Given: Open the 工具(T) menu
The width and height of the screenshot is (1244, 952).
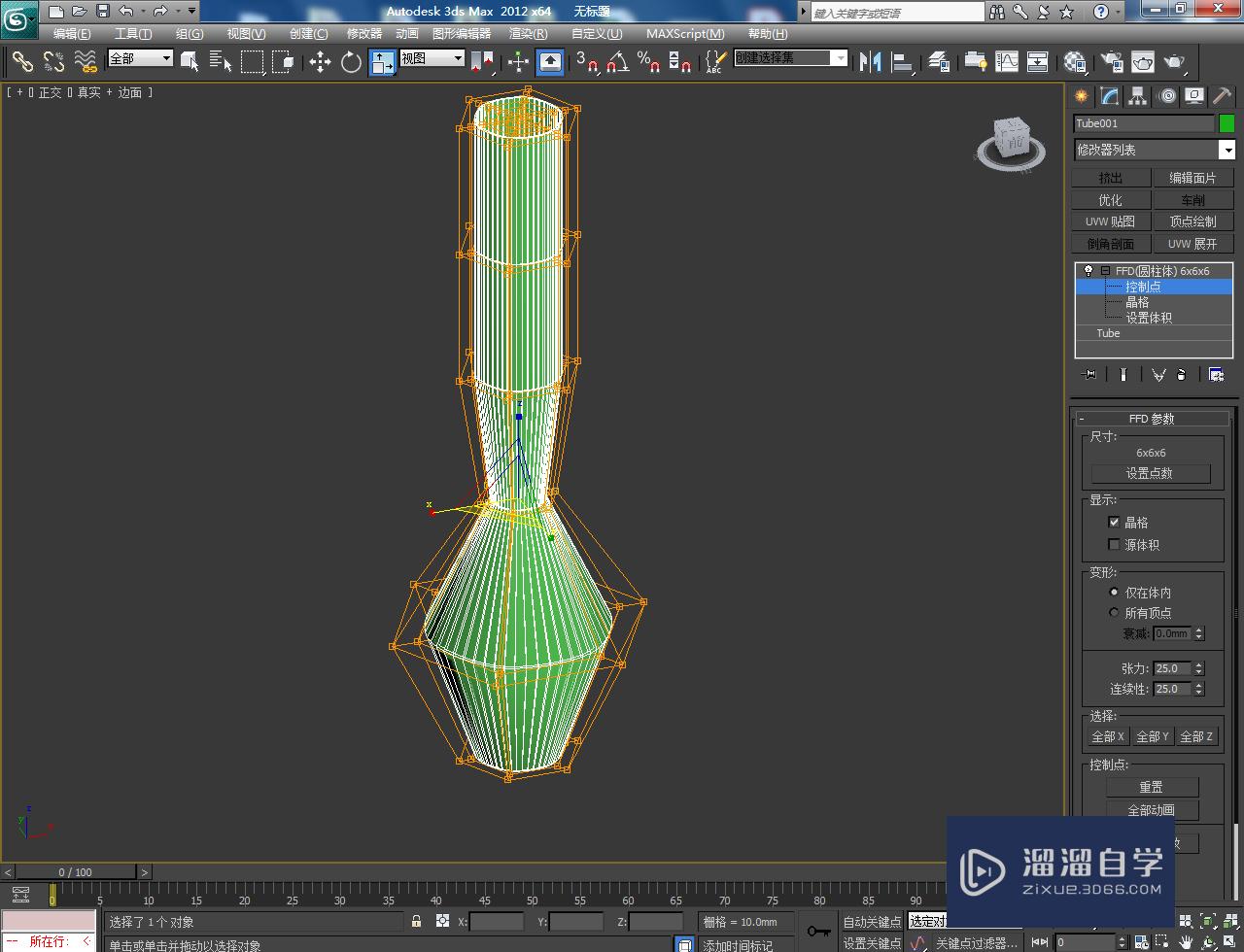Looking at the screenshot, I should click(133, 34).
